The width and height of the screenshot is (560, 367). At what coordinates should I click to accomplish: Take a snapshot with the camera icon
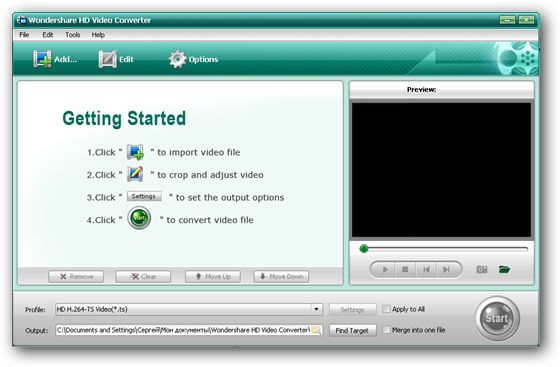click(482, 269)
